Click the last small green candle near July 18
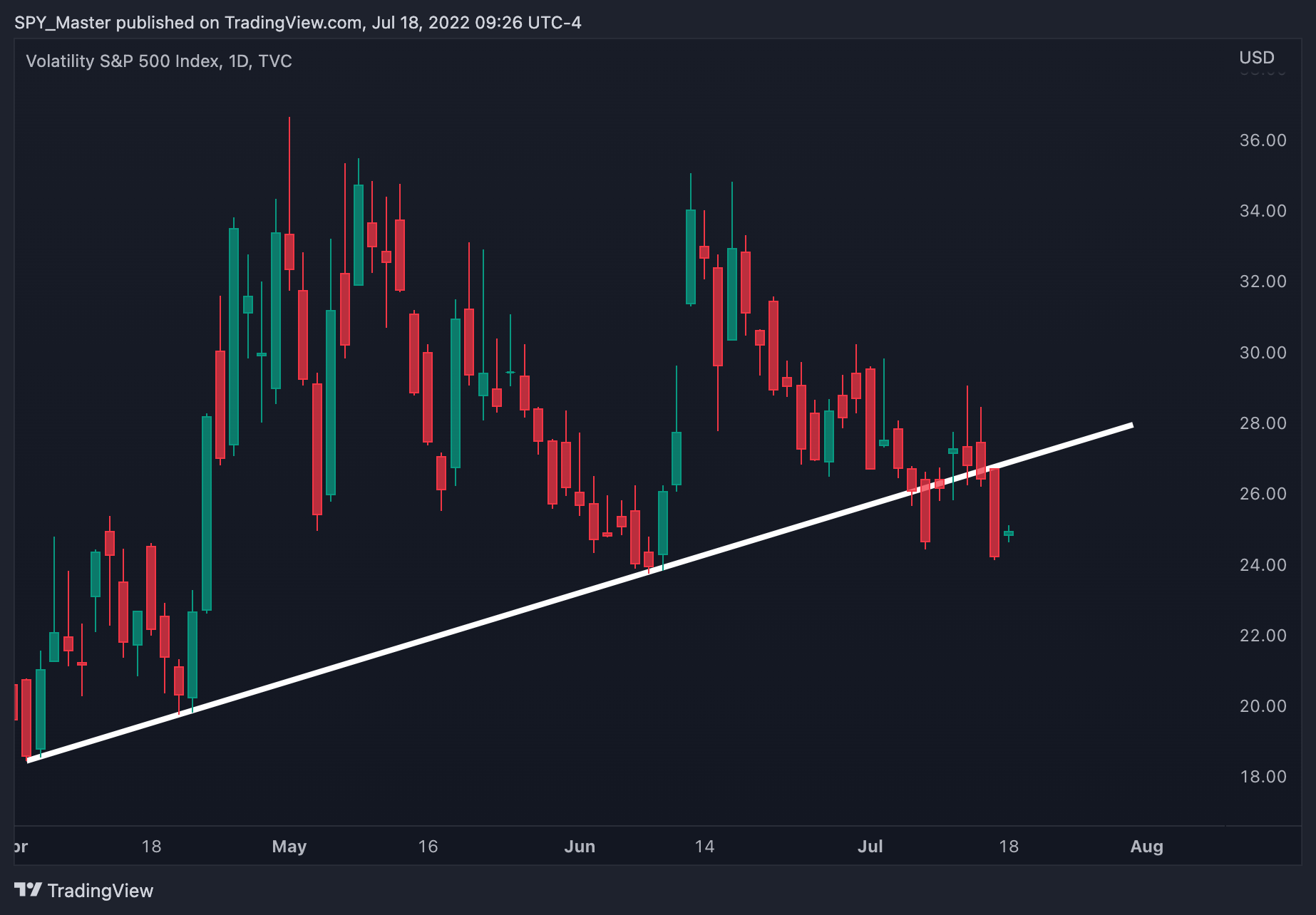This screenshot has height=915, width=1316. pos(1009,533)
